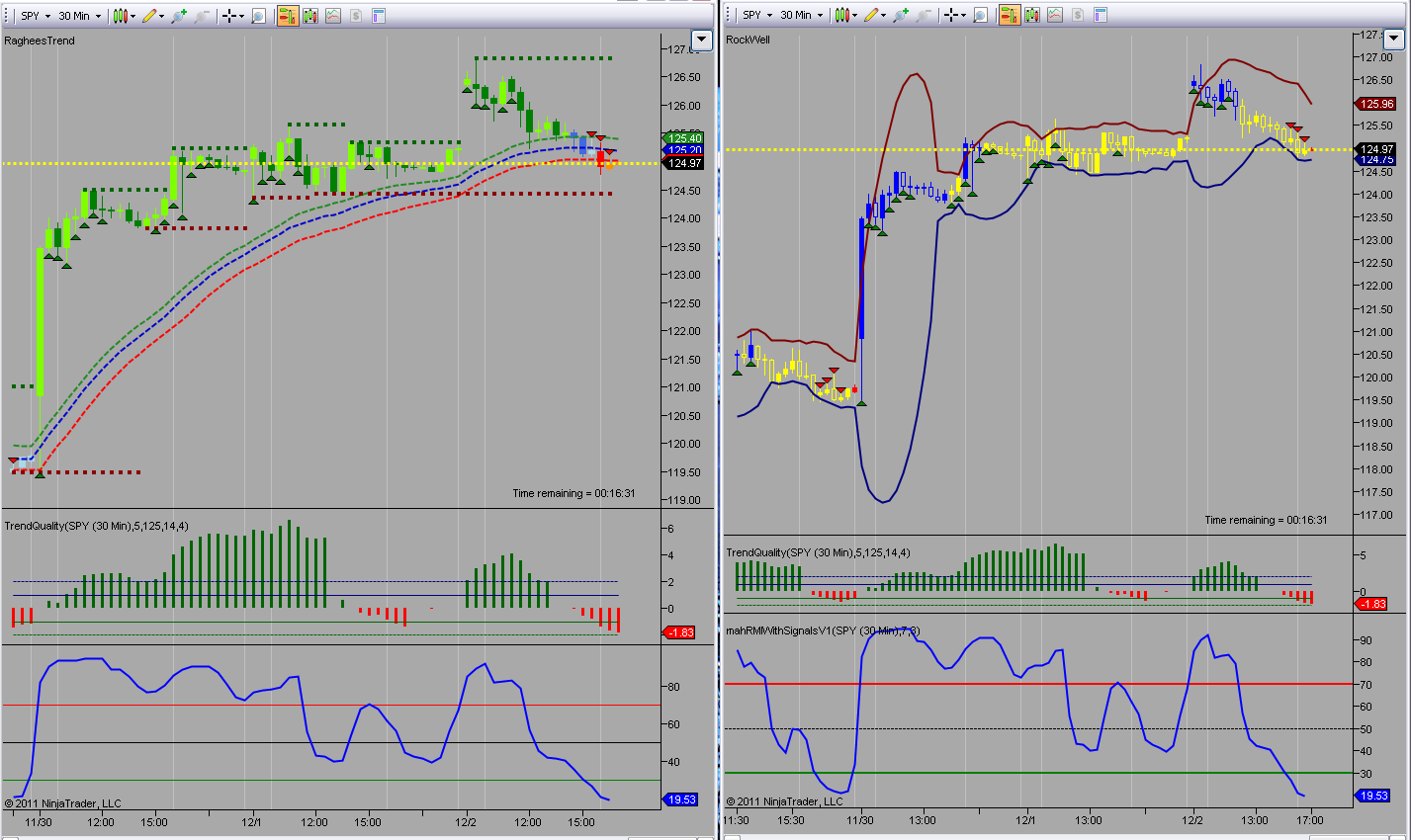Open the candlestick chart style menu in RockWell chart
Image resolution: width=1411 pixels, height=840 pixels.
(x=846, y=15)
